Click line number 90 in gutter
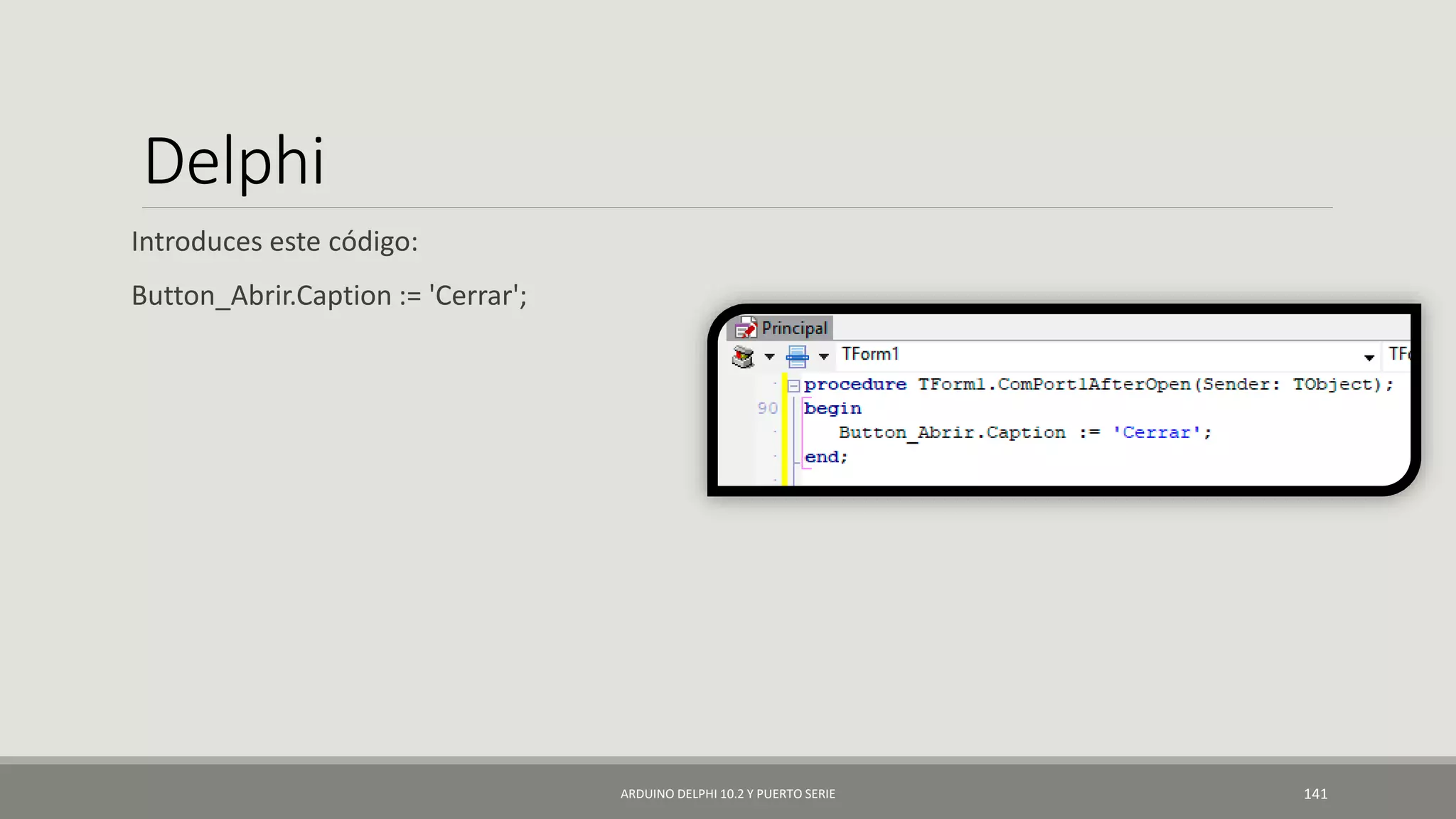1456x819 pixels. tap(768, 409)
